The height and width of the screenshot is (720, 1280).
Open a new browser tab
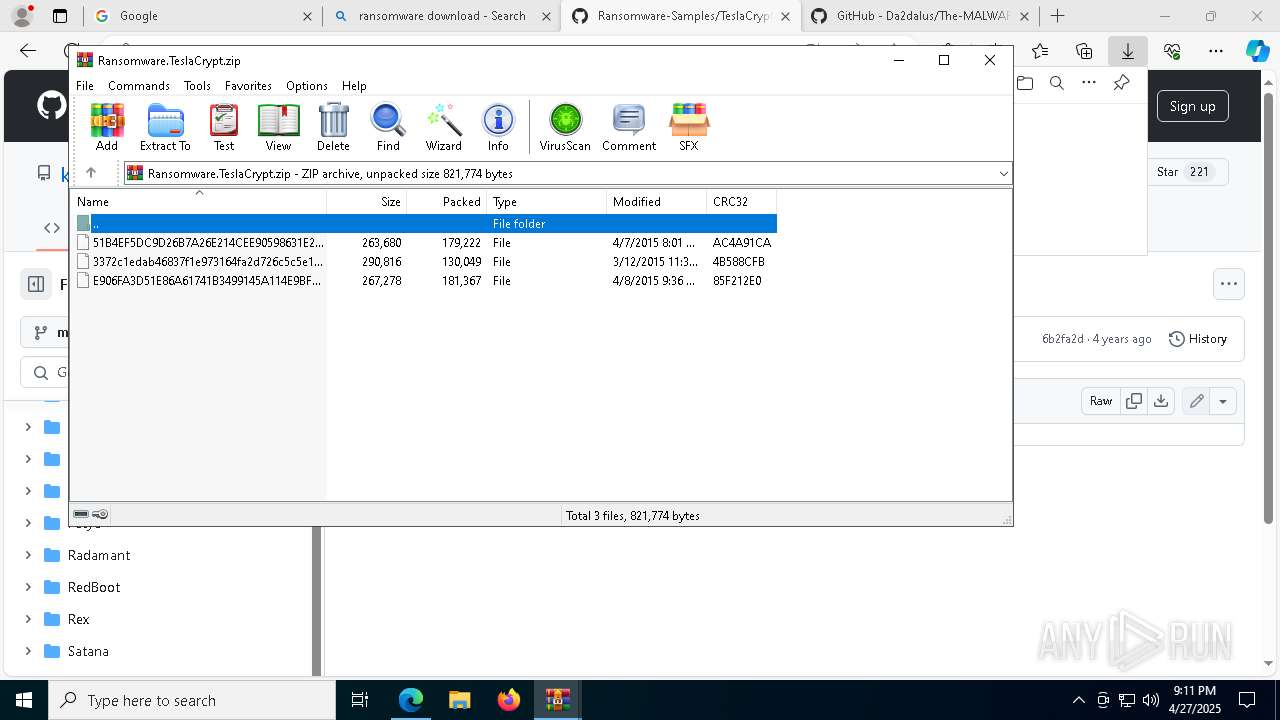coord(1057,16)
